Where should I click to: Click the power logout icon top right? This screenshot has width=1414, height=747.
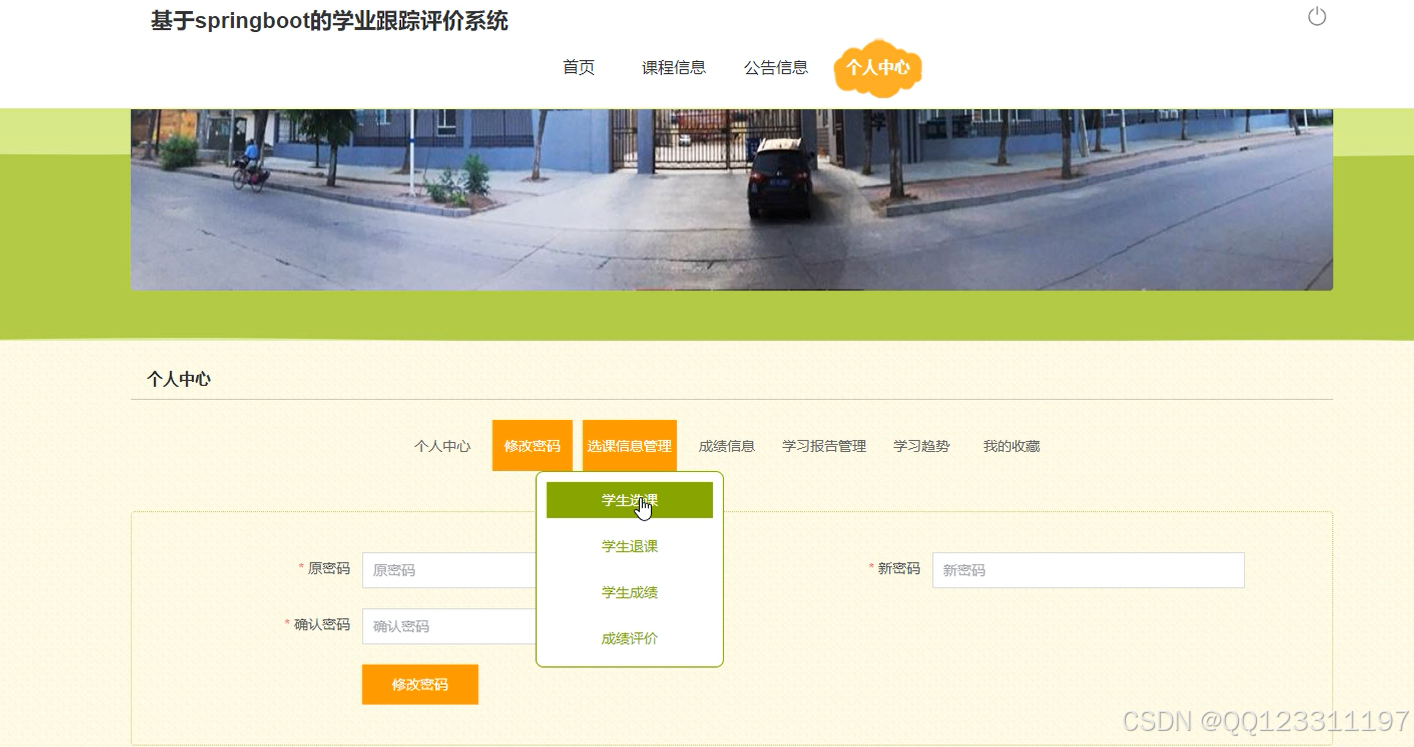pos(1317,16)
